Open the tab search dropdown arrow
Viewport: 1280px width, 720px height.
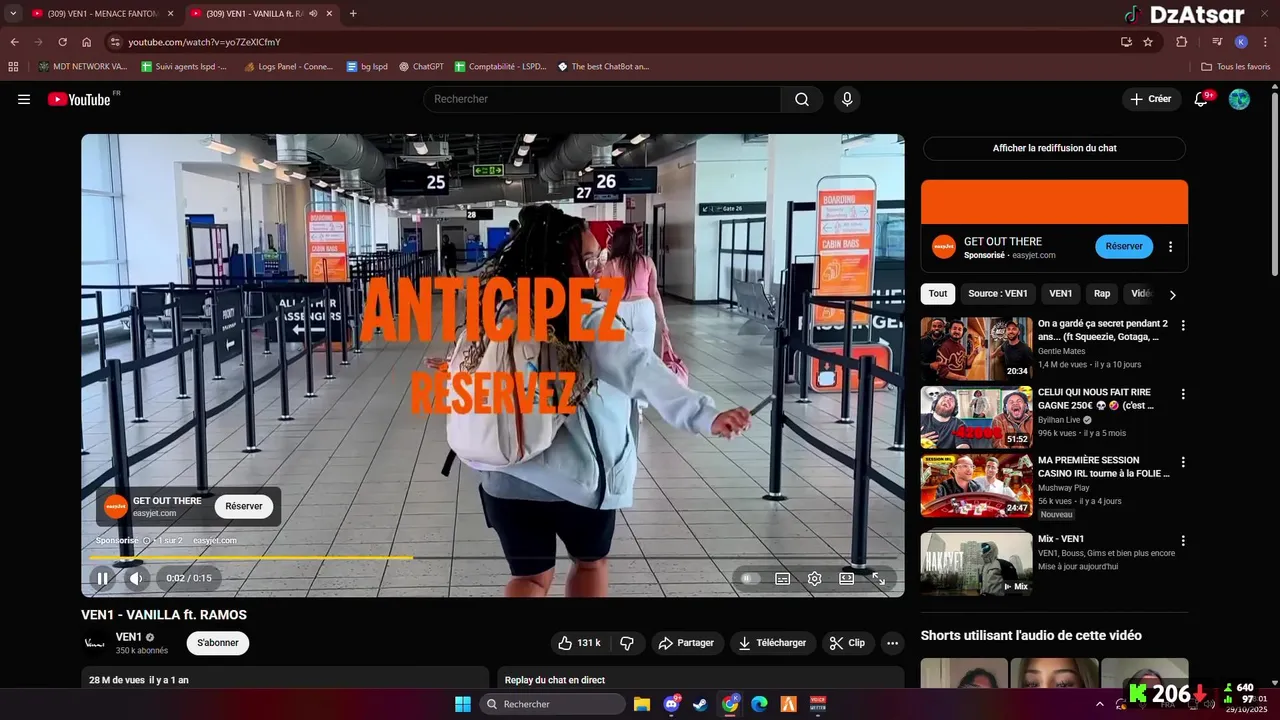tap(13, 14)
